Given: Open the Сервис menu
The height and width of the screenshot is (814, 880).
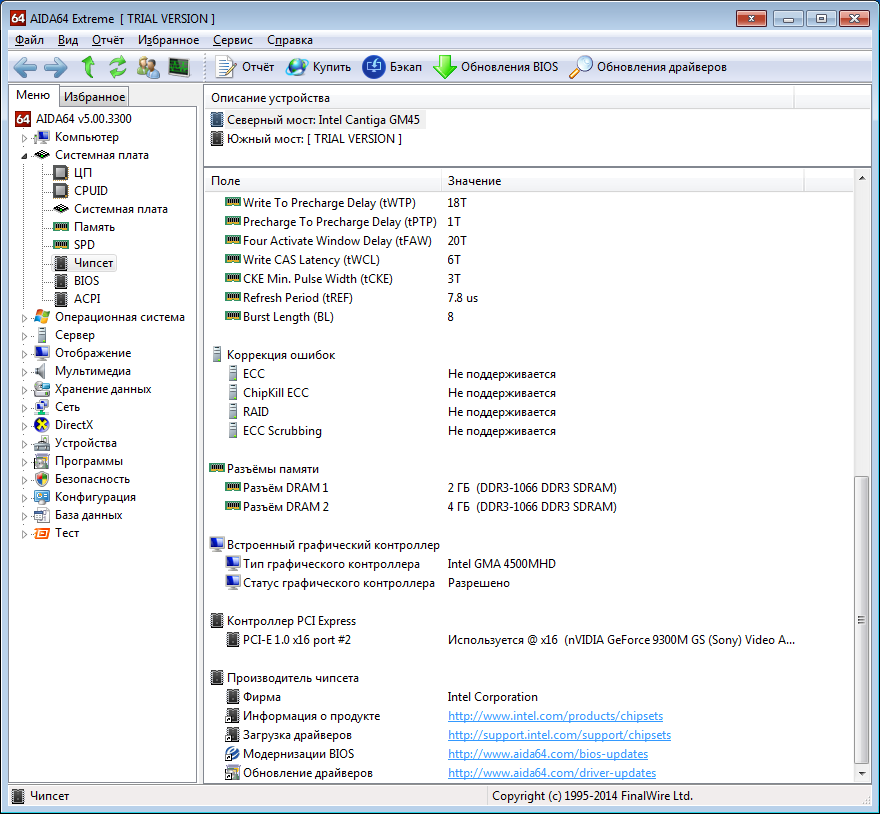Looking at the screenshot, I should [x=233, y=40].
